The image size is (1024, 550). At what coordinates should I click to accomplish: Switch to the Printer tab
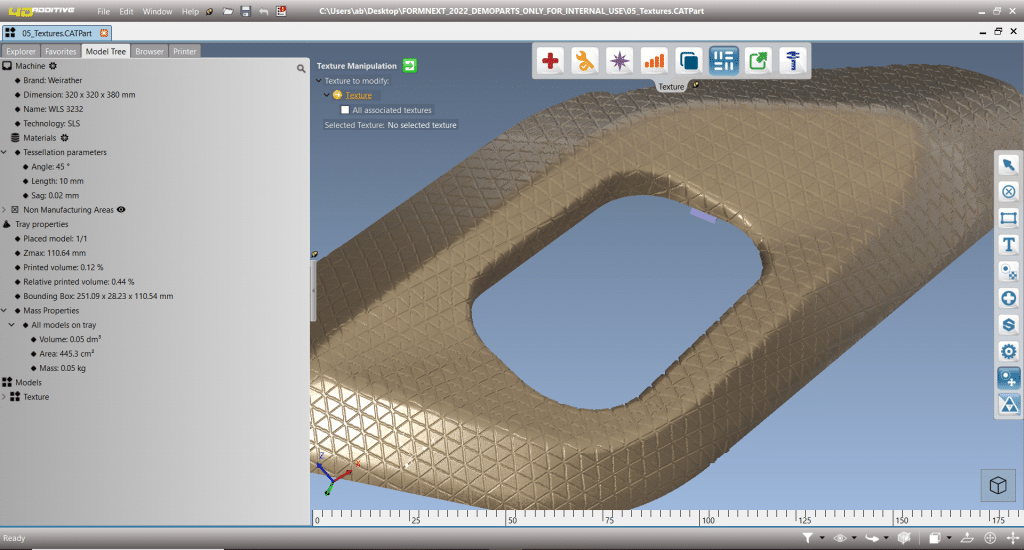[184, 51]
